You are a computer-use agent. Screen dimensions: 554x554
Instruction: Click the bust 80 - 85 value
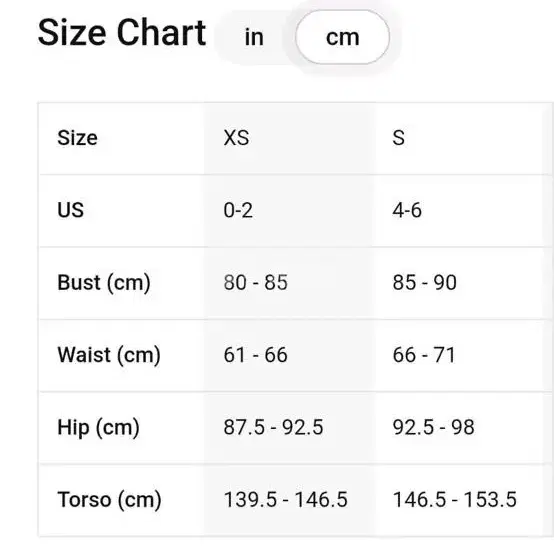point(256,282)
